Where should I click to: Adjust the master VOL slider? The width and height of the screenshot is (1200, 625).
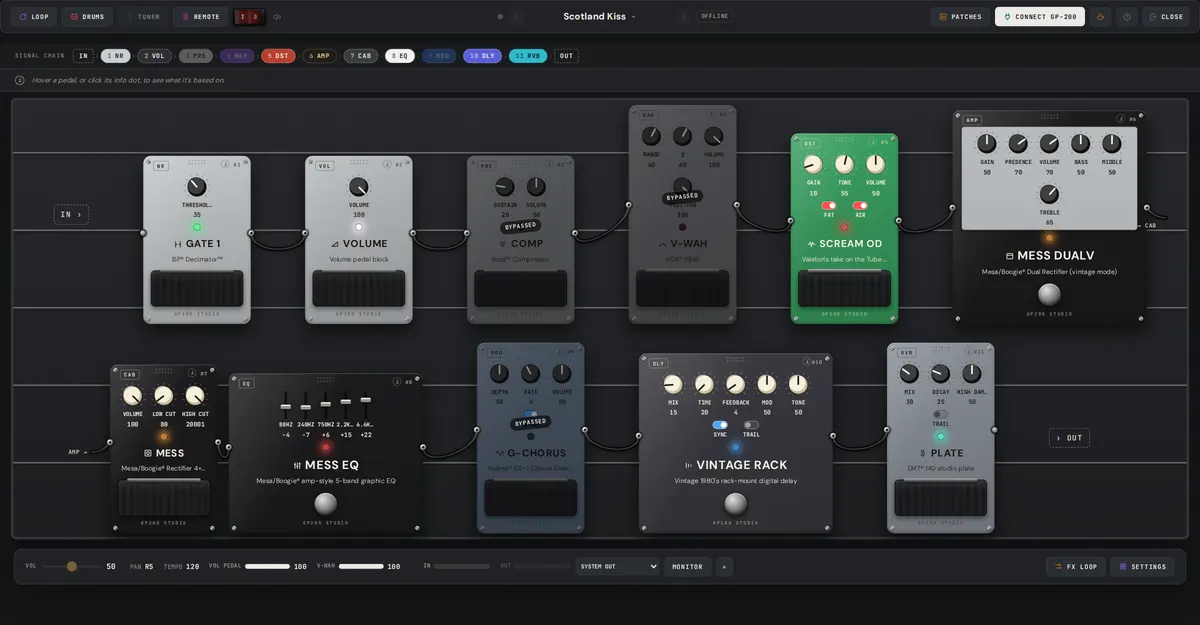[71, 566]
